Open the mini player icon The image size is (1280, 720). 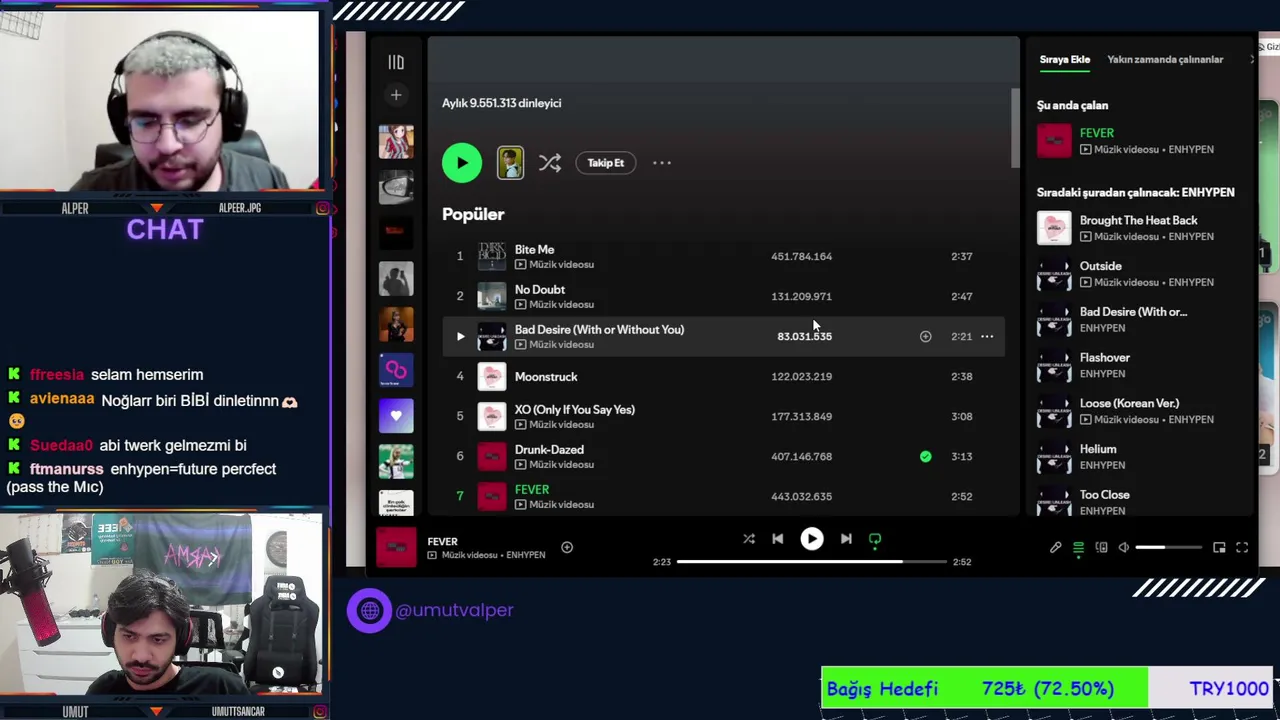[1219, 547]
